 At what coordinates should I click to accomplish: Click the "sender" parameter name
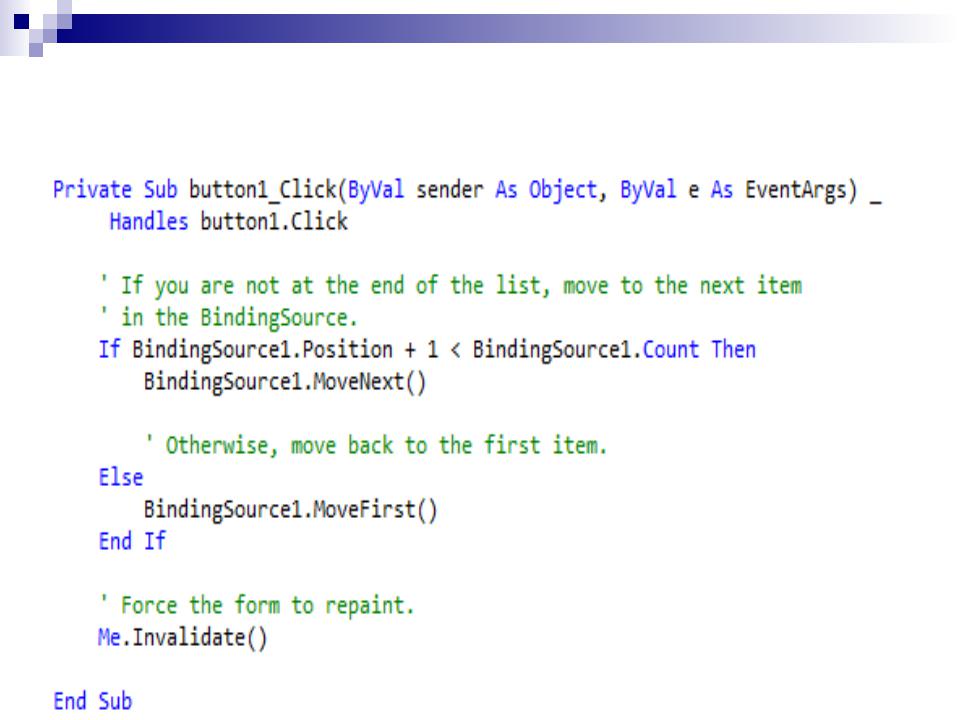449,190
